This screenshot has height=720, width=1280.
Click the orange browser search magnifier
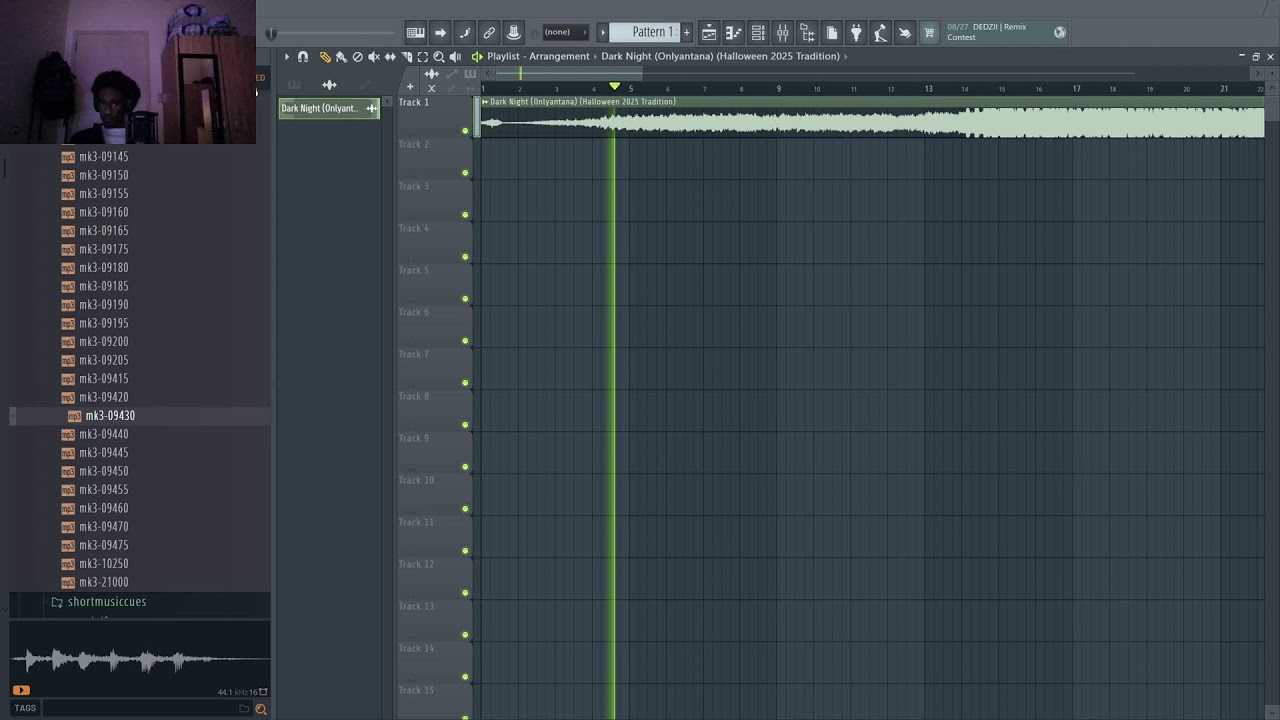pyautogui.click(x=261, y=709)
